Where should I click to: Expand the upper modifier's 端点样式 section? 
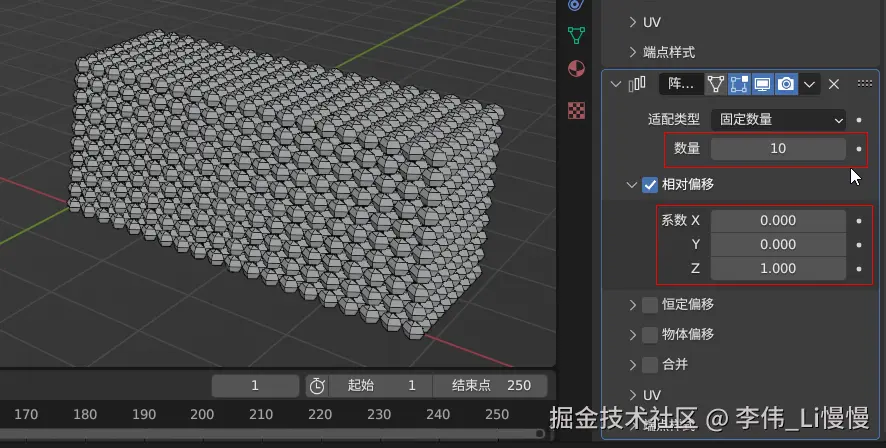pyautogui.click(x=633, y=52)
